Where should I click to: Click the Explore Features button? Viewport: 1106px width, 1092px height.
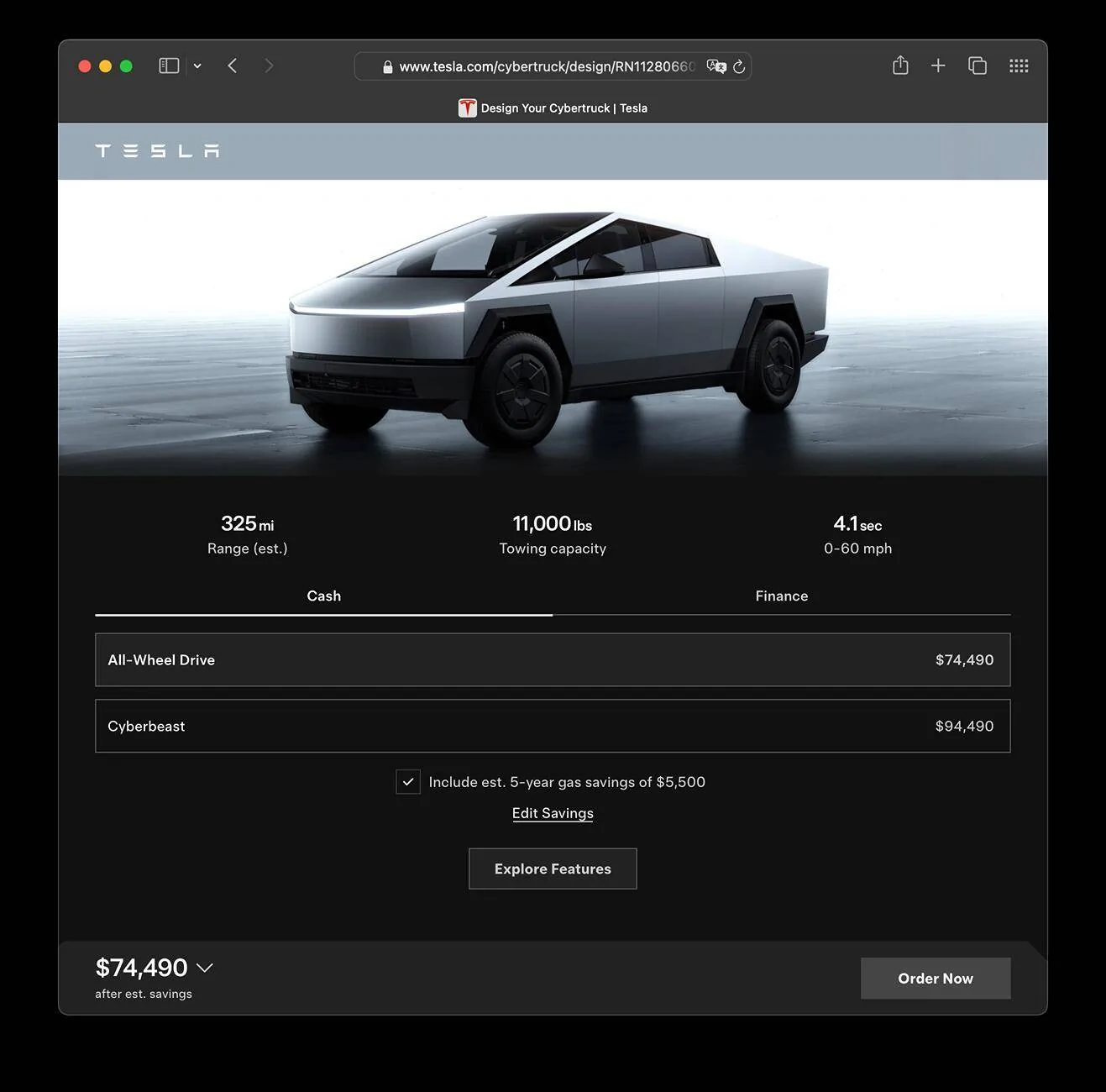pyautogui.click(x=553, y=869)
